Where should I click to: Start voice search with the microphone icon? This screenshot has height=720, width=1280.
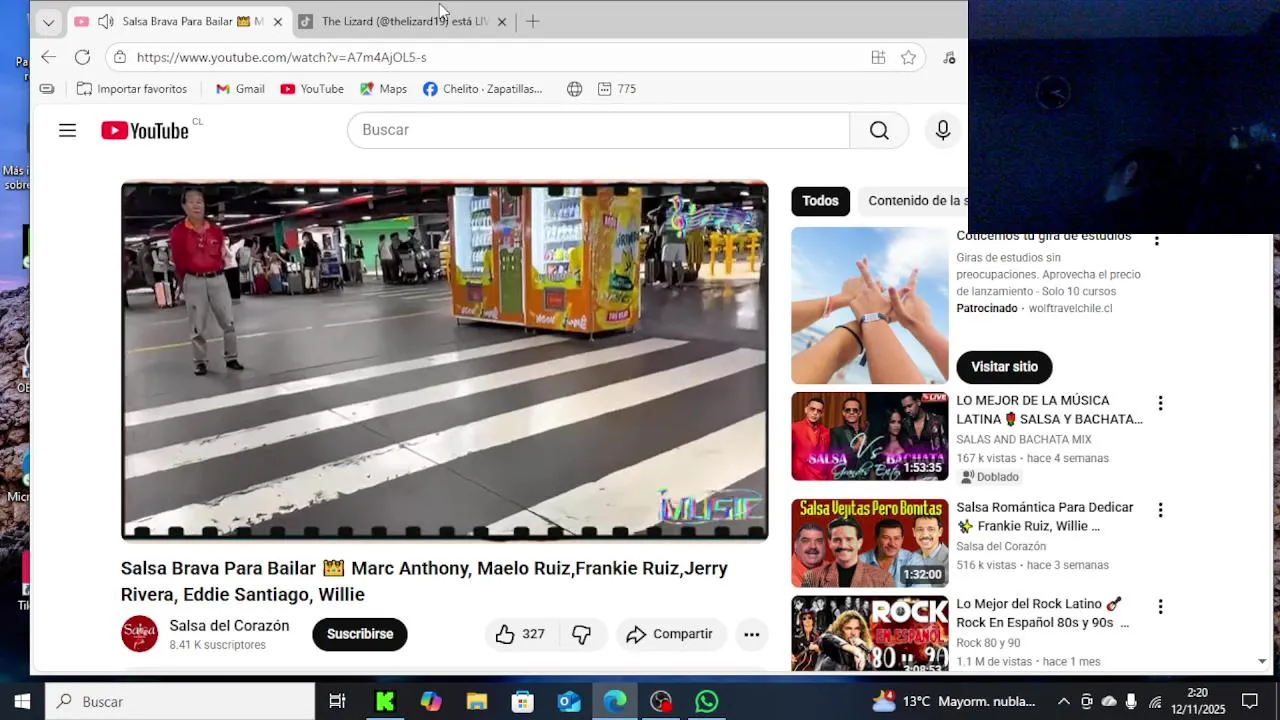942,130
